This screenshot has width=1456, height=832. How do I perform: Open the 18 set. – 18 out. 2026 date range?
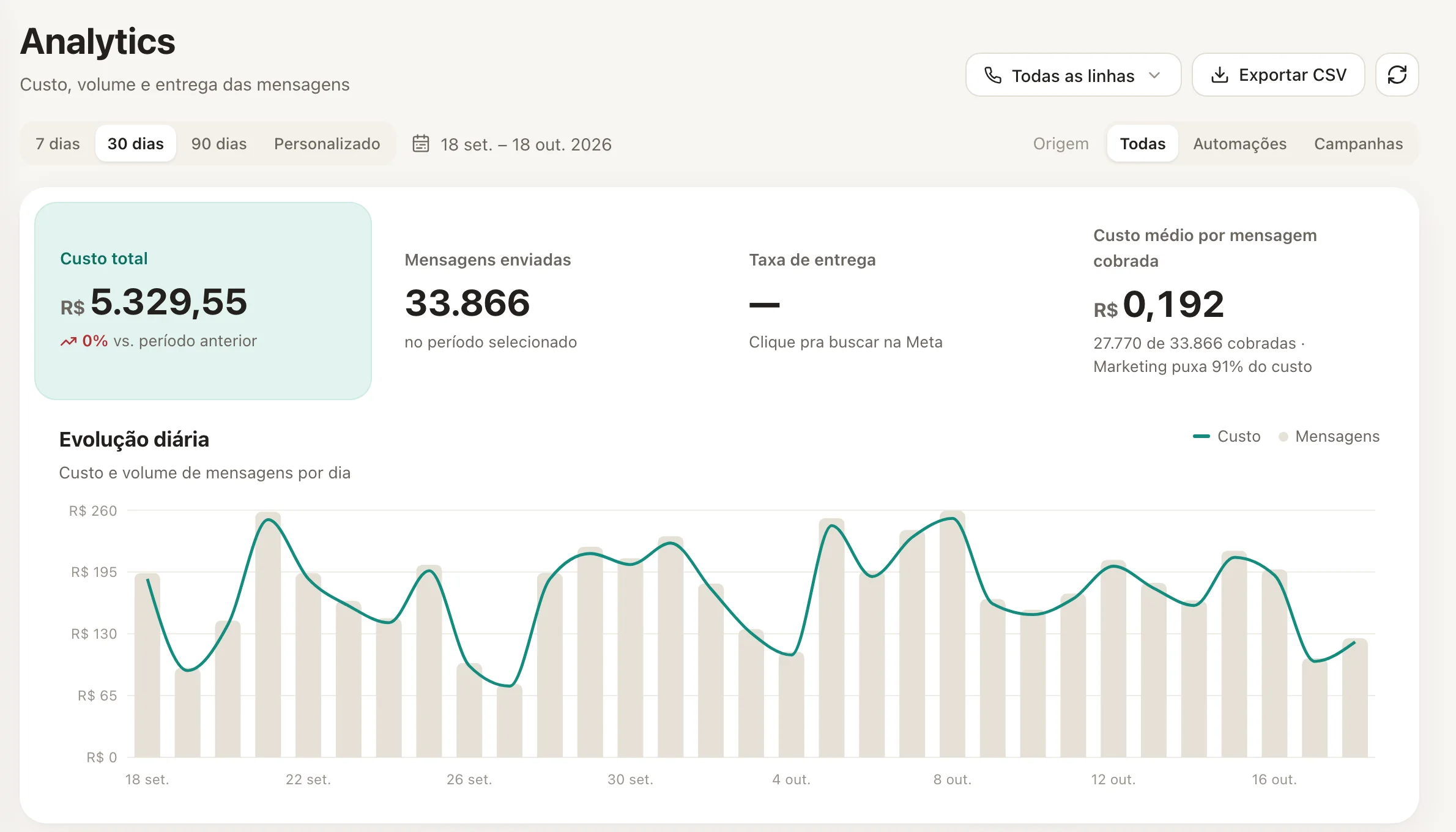(x=526, y=144)
